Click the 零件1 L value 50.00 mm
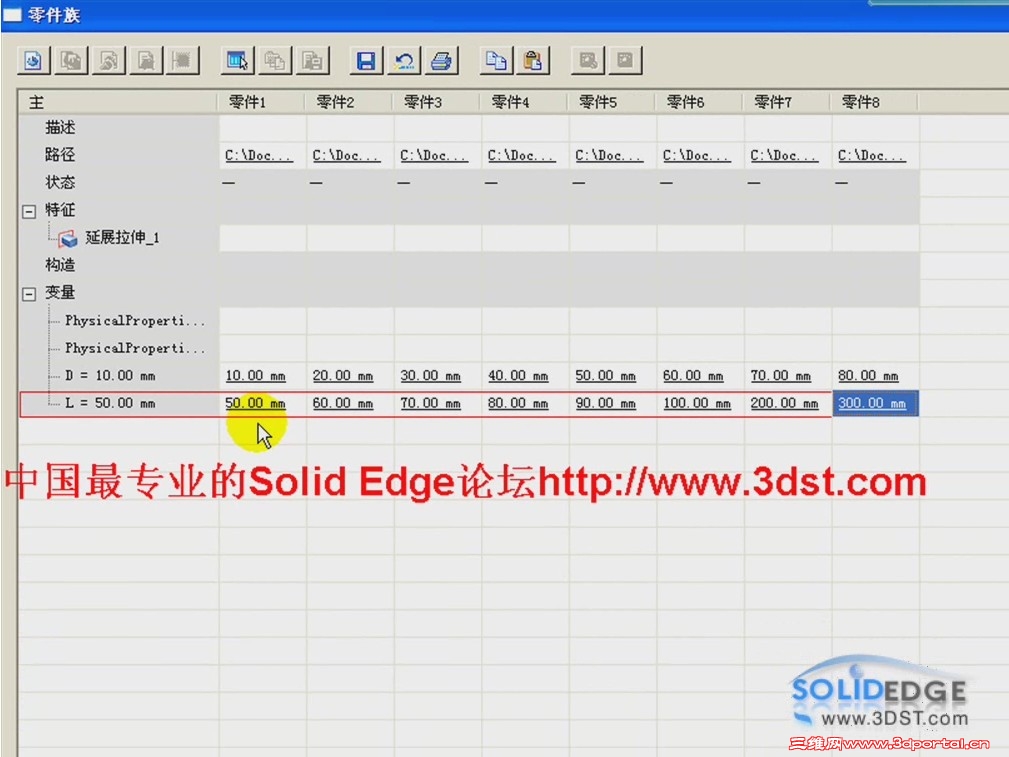1009x757 pixels. 255,404
